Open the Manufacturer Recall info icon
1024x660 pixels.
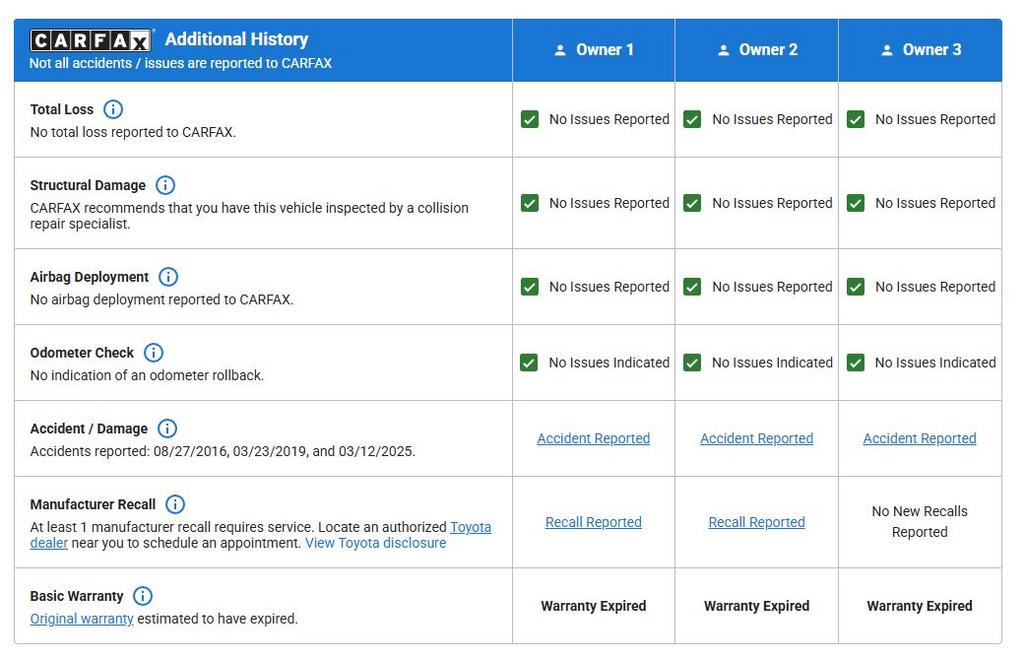pyautogui.click(x=175, y=505)
